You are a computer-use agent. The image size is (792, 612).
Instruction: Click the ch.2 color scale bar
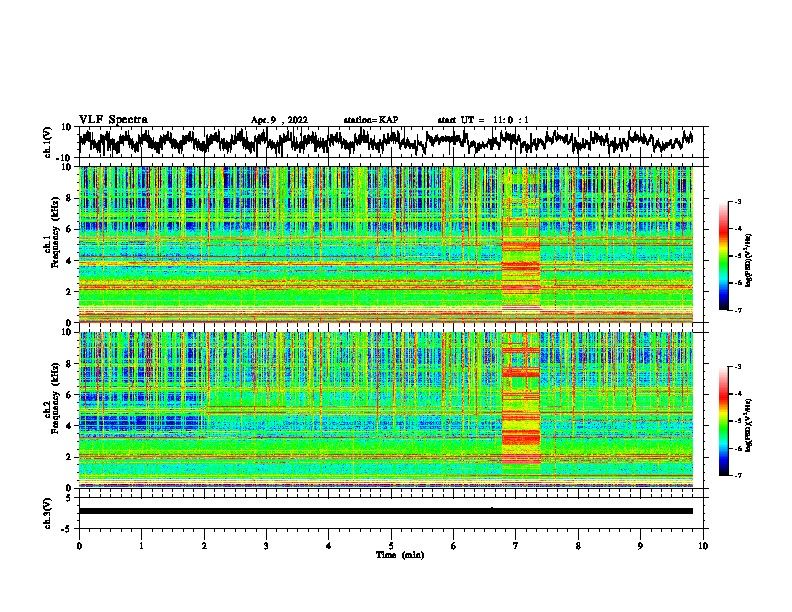723,421
